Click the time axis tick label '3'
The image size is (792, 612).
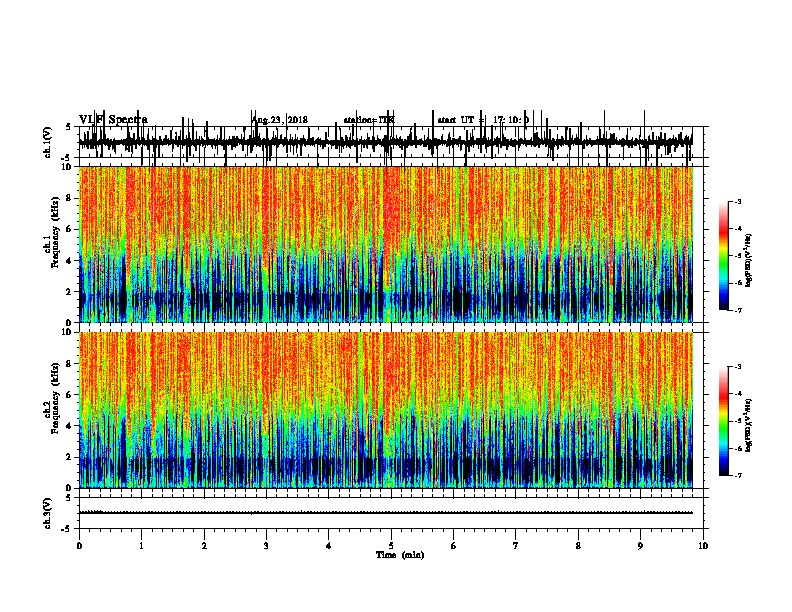click(266, 546)
